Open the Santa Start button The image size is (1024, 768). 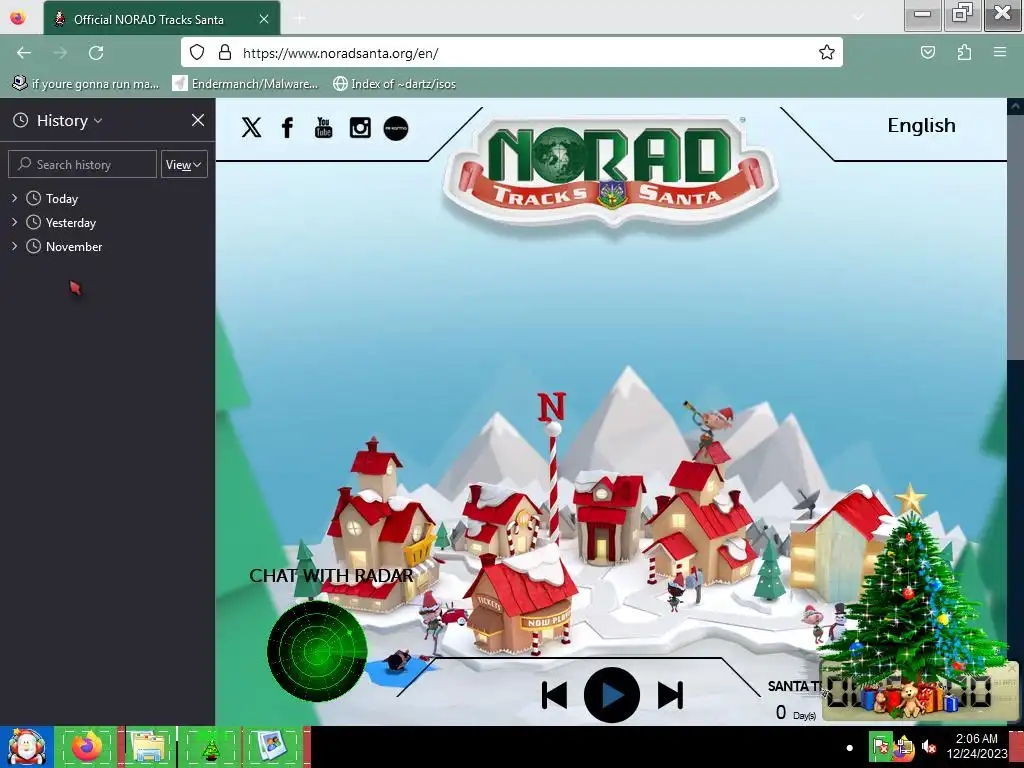26,747
